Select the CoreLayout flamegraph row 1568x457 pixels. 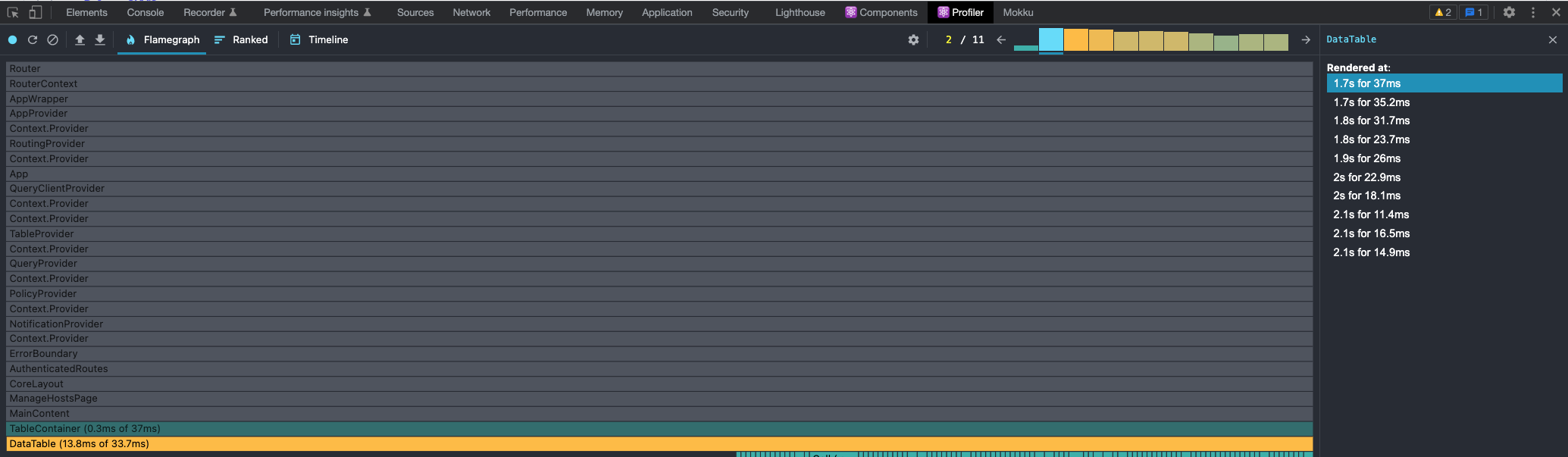pyautogui.click(x=659, y=384)
